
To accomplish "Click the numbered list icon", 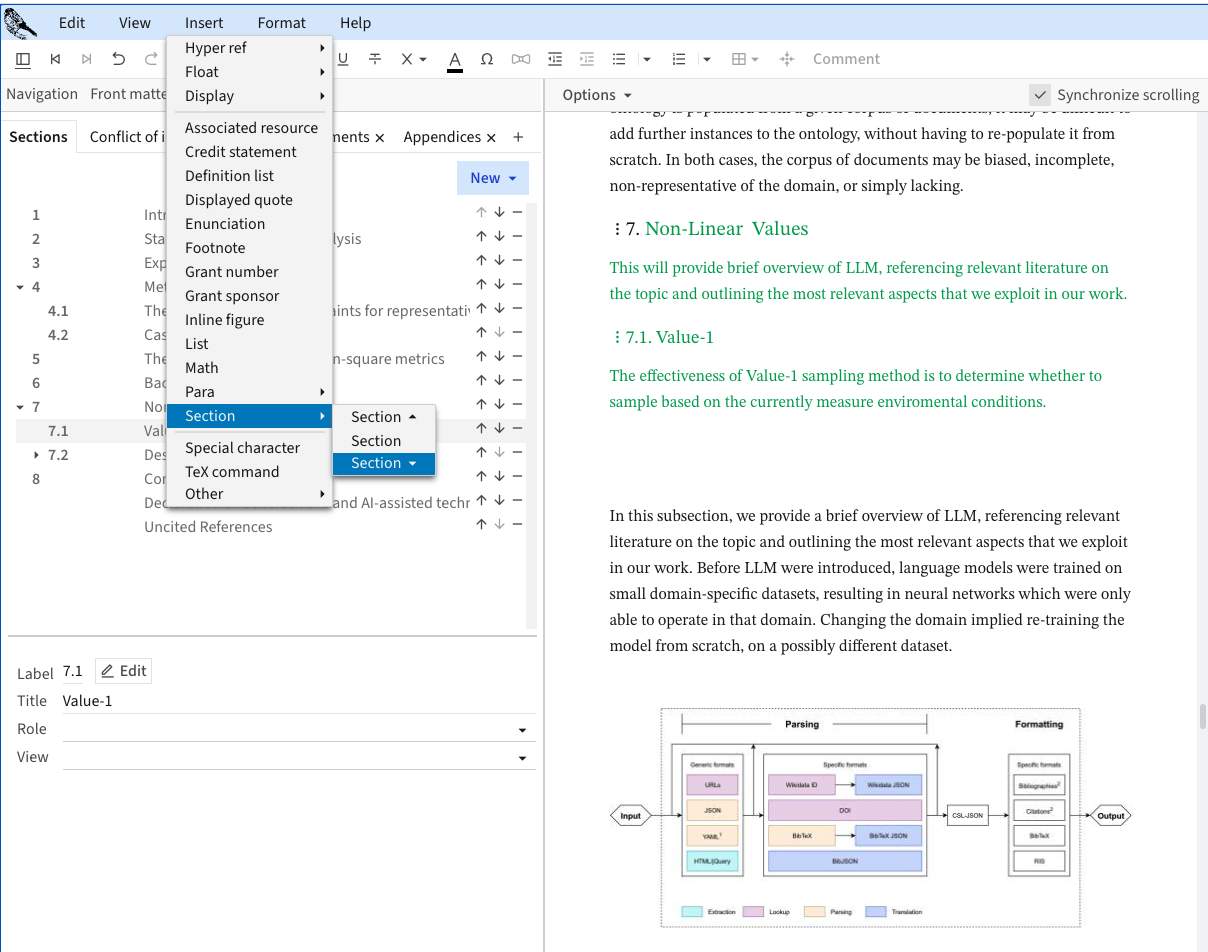I will [680, 59].
